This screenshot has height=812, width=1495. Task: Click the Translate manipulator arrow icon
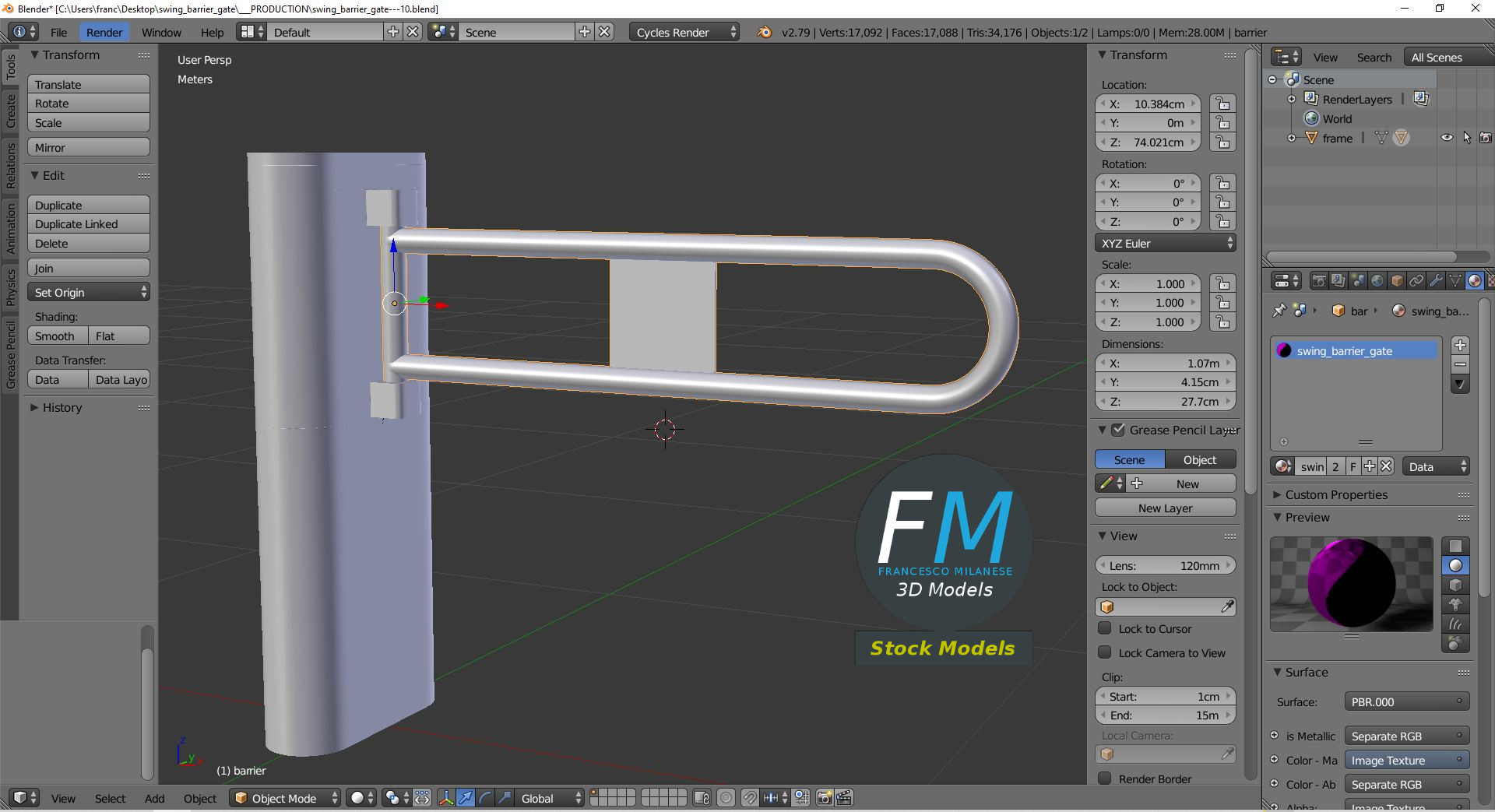(x=466, y=798)
